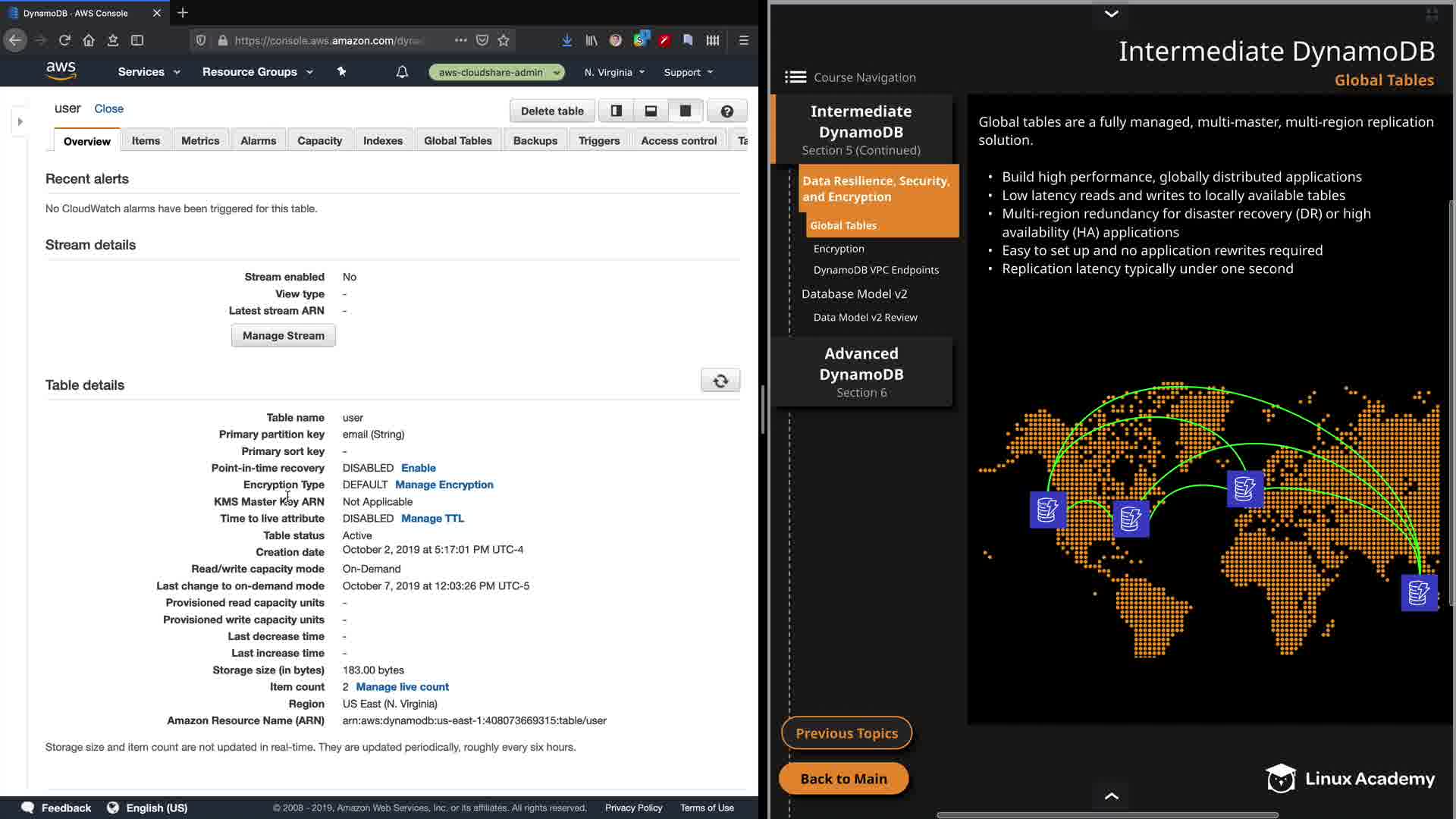Click the browser reload page icon
Screen dimensions: 1456x819
click(x=64, y=40)
